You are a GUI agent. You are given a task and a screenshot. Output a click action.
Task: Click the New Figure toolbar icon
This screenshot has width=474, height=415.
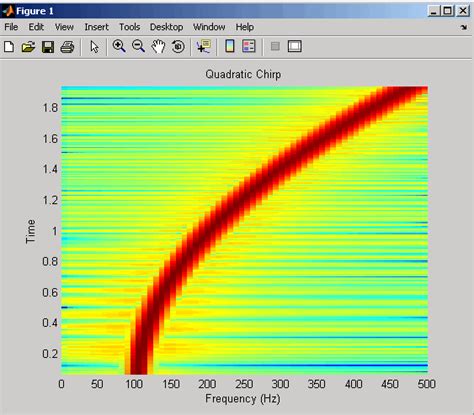(9, 47)
